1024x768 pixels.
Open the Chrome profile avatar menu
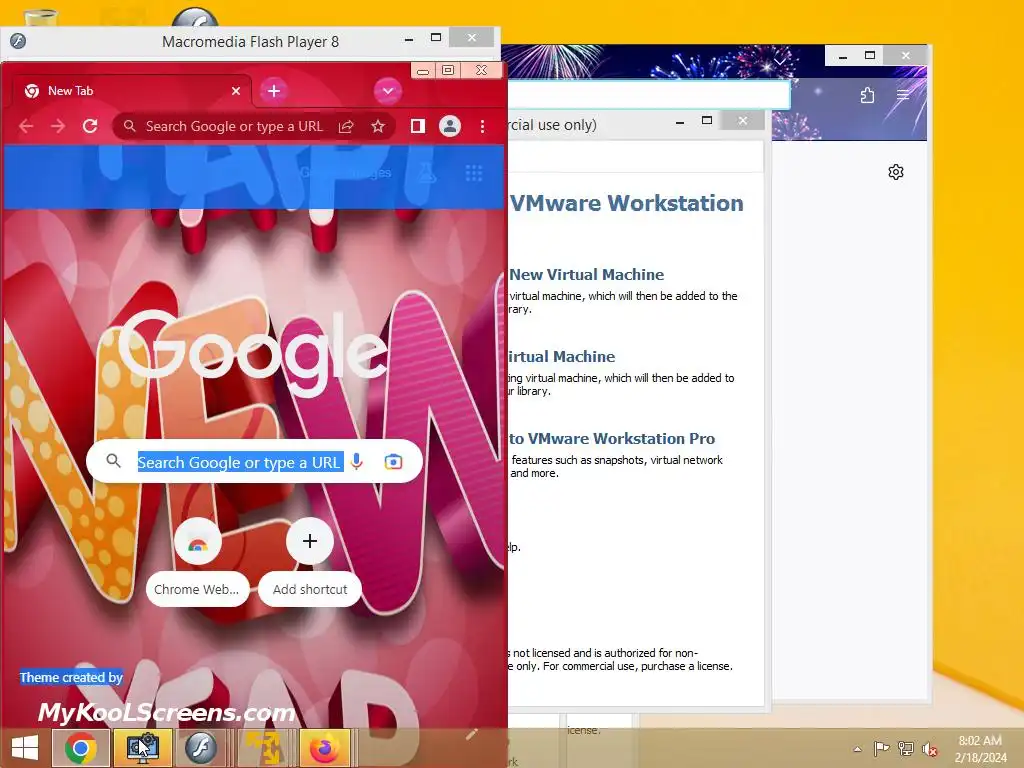pyautogui.click(x=450, y=126)
